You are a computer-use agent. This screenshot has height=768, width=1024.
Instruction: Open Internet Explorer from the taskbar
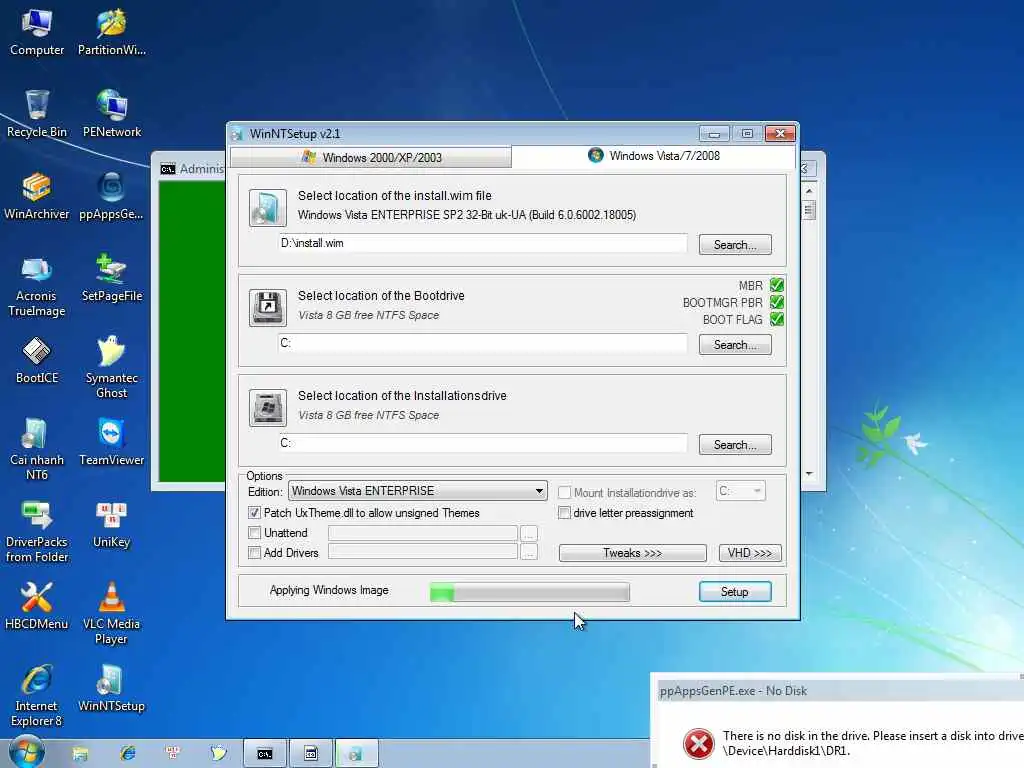click(127, 754)
